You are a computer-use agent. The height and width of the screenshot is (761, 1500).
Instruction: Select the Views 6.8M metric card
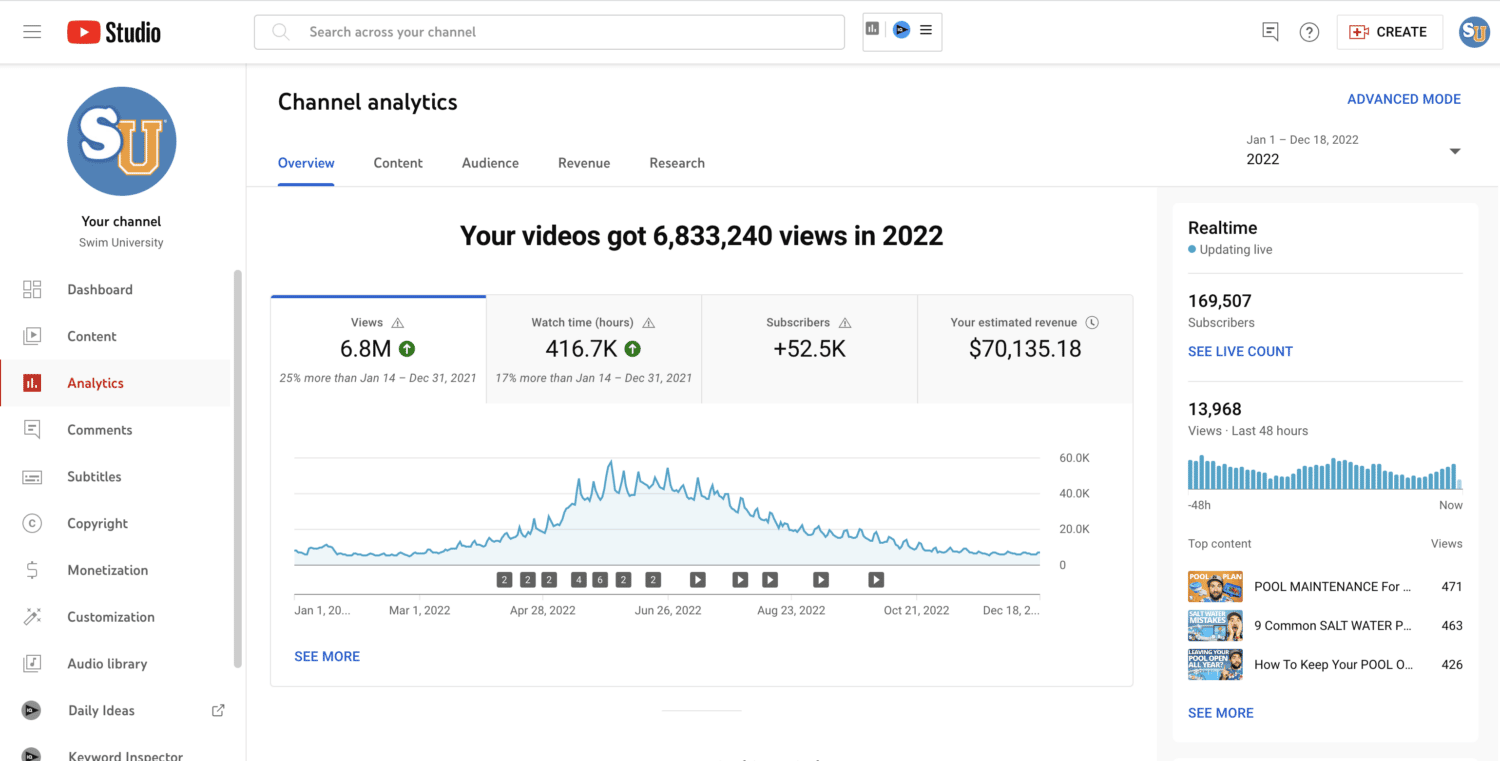click(378, 350)
